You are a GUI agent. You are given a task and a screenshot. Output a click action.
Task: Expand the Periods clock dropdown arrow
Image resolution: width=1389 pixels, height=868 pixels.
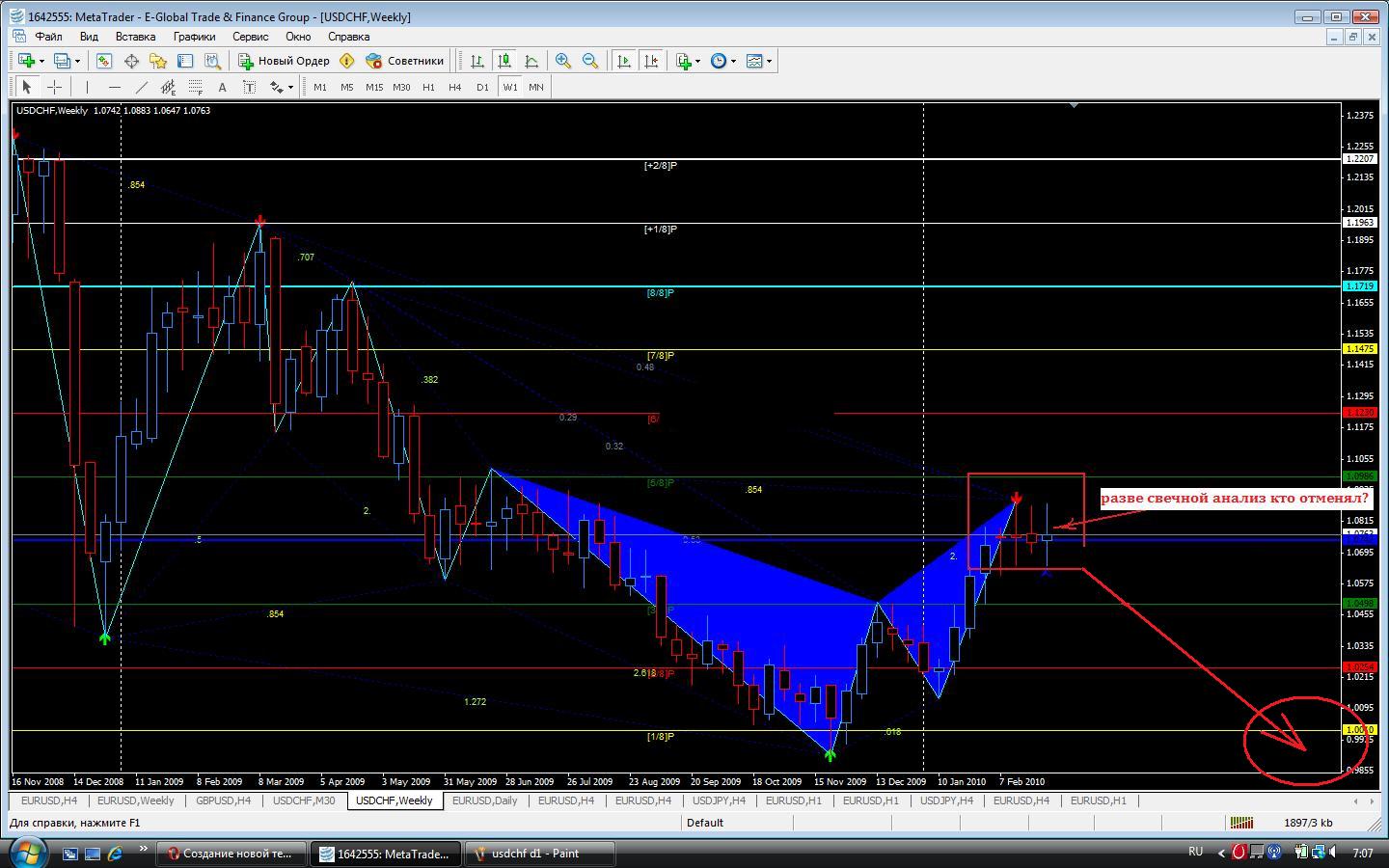pyautogui.click(x=733, y=61)
